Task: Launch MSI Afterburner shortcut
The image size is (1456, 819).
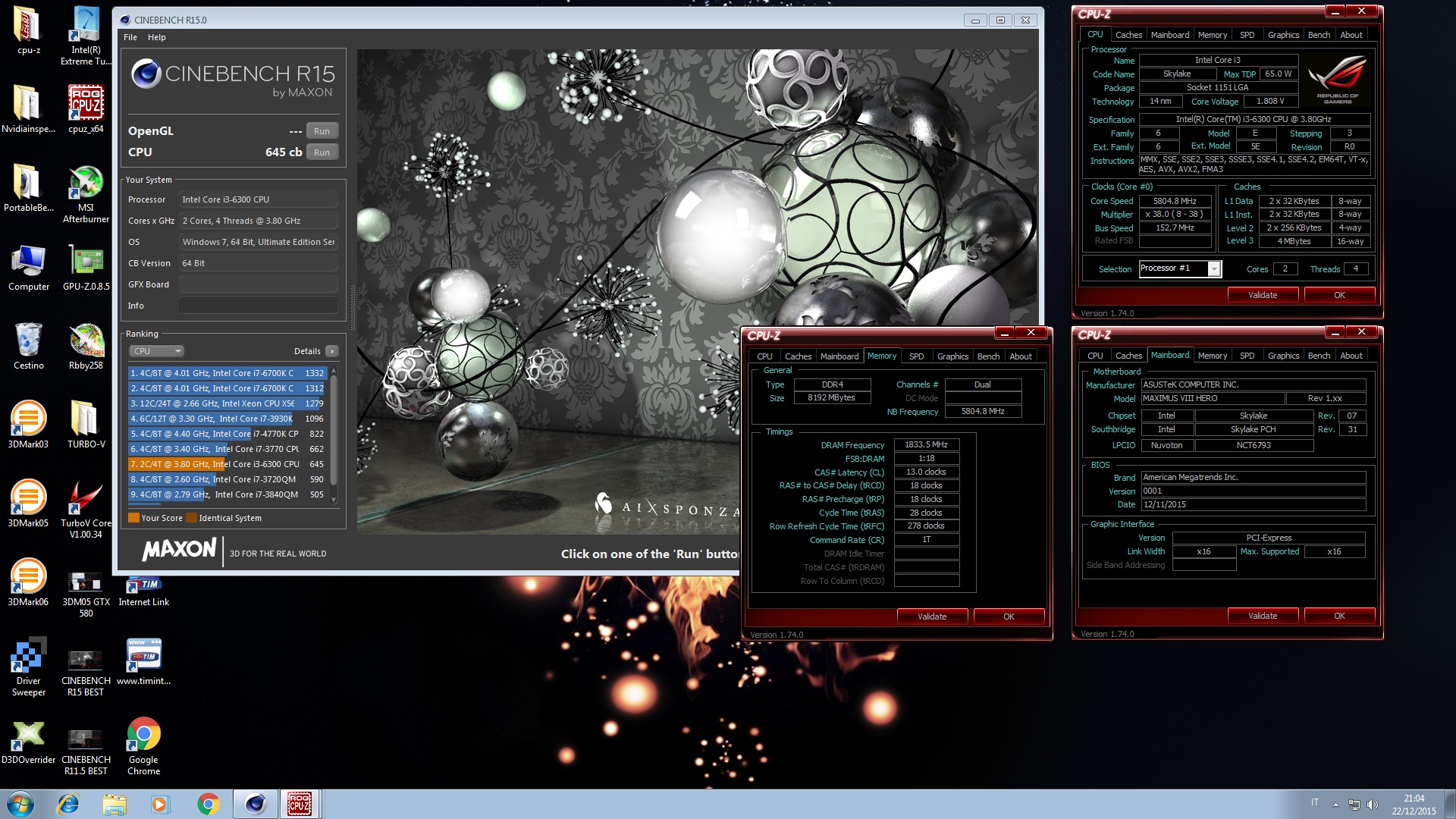Action: (x=86, y=193)
